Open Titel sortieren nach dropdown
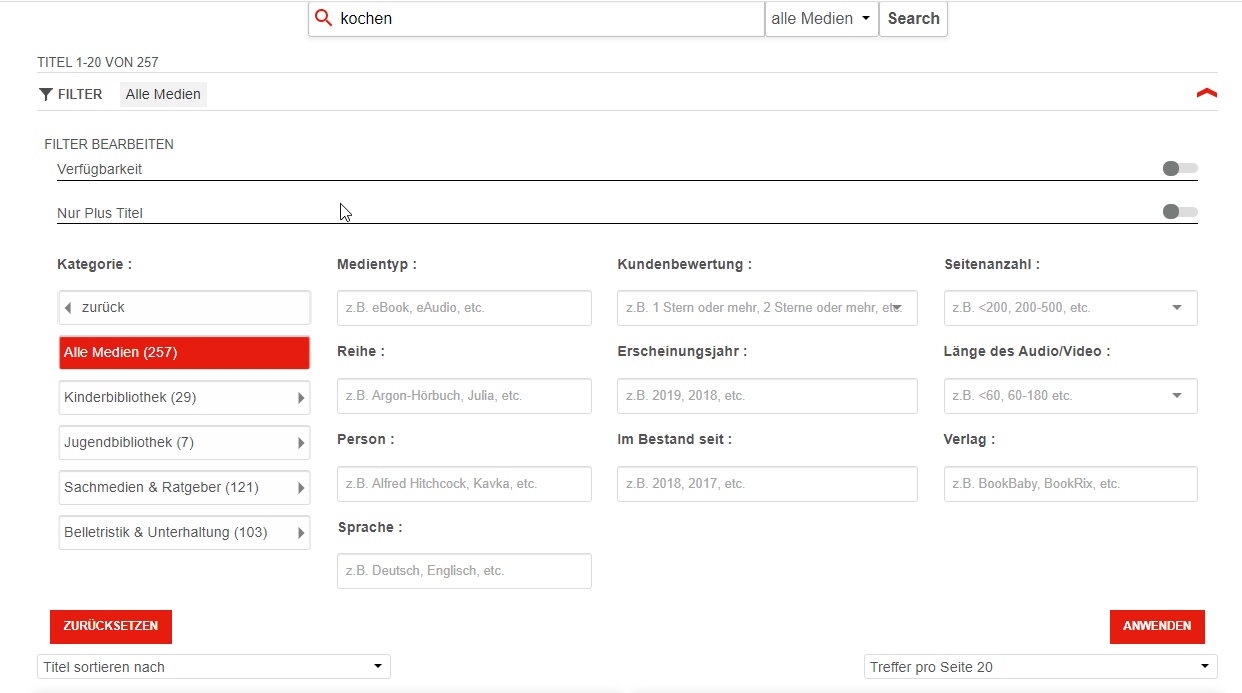This screenshot has height=693, width=1242. [214, 667]
